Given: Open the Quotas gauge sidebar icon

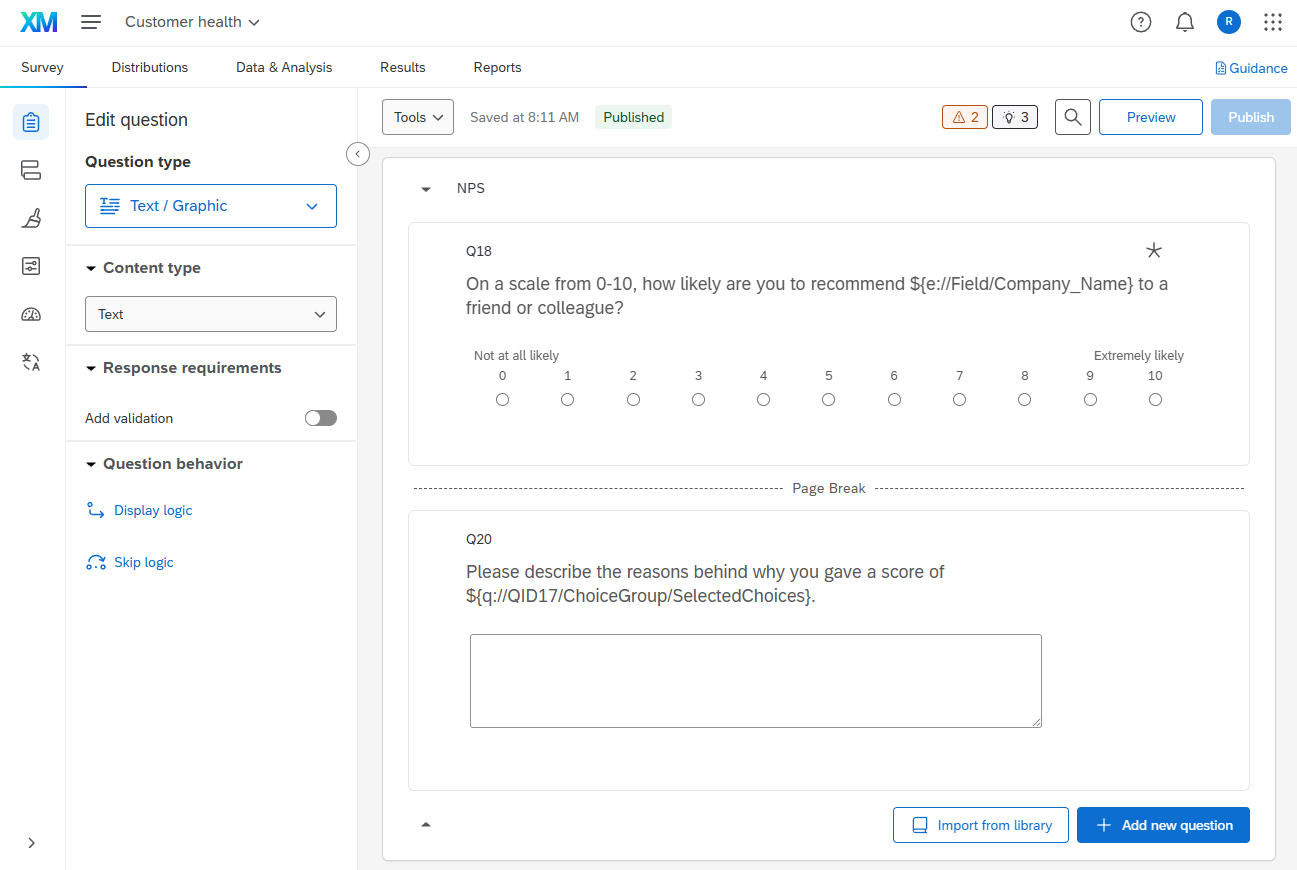Looking at the screenshot, I should point(31,314).
